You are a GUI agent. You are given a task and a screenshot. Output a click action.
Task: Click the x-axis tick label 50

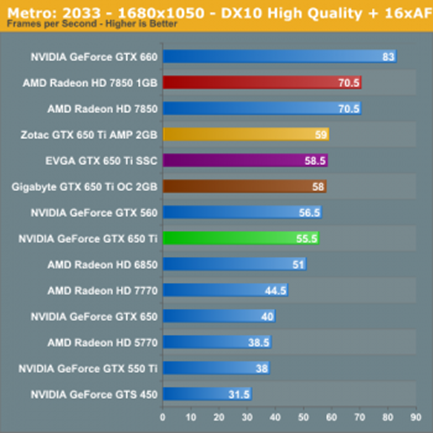[x=303, y=418]
